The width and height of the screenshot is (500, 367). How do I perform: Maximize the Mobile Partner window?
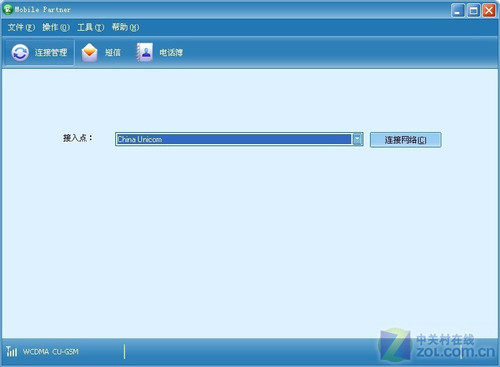point(473,10)
